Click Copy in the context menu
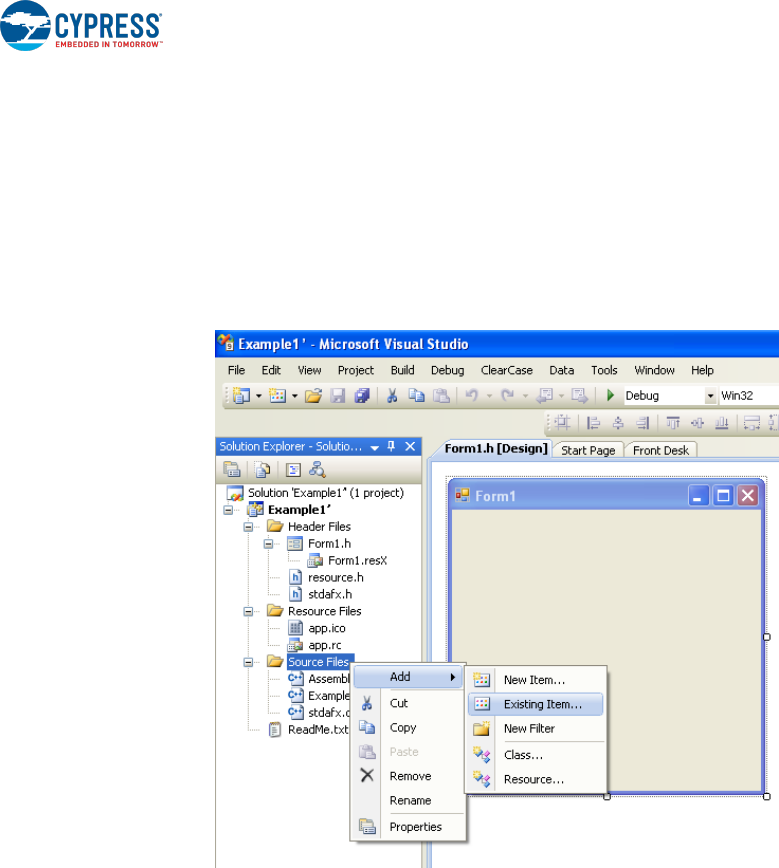This screenshot has height=868, width=779. click(x=408, y=727)
